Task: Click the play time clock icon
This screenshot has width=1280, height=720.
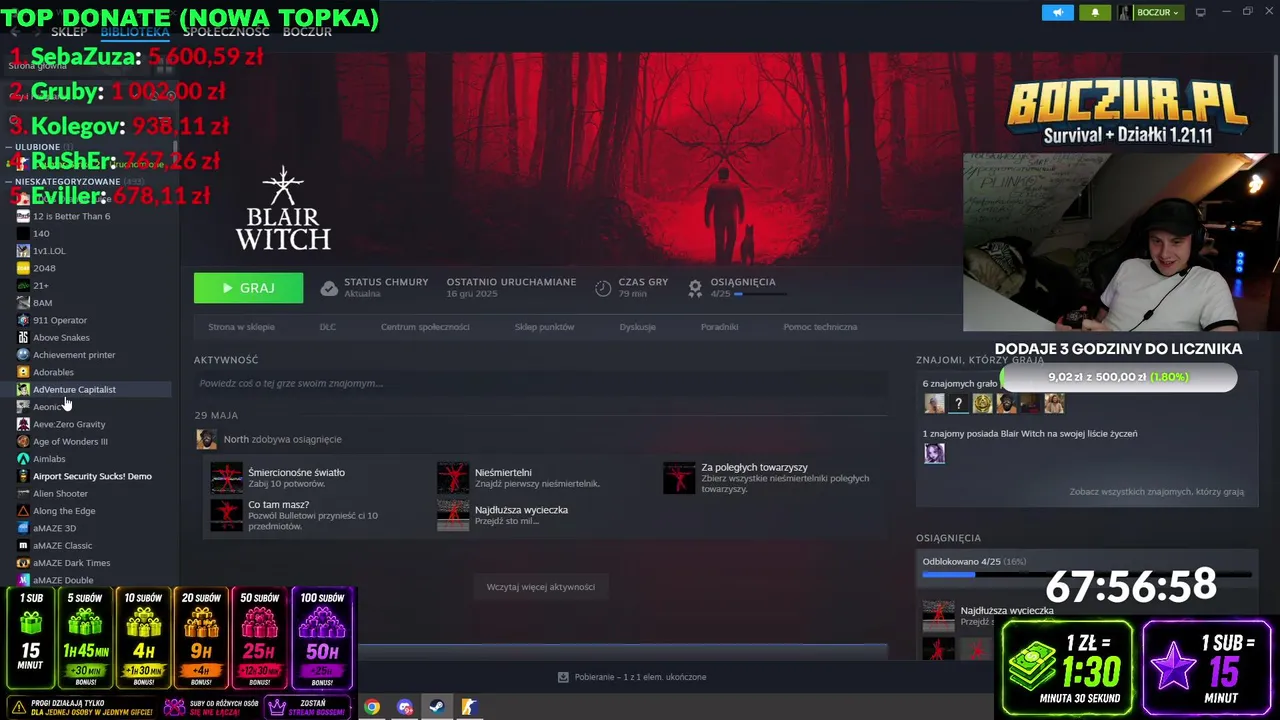Action: 603,288
